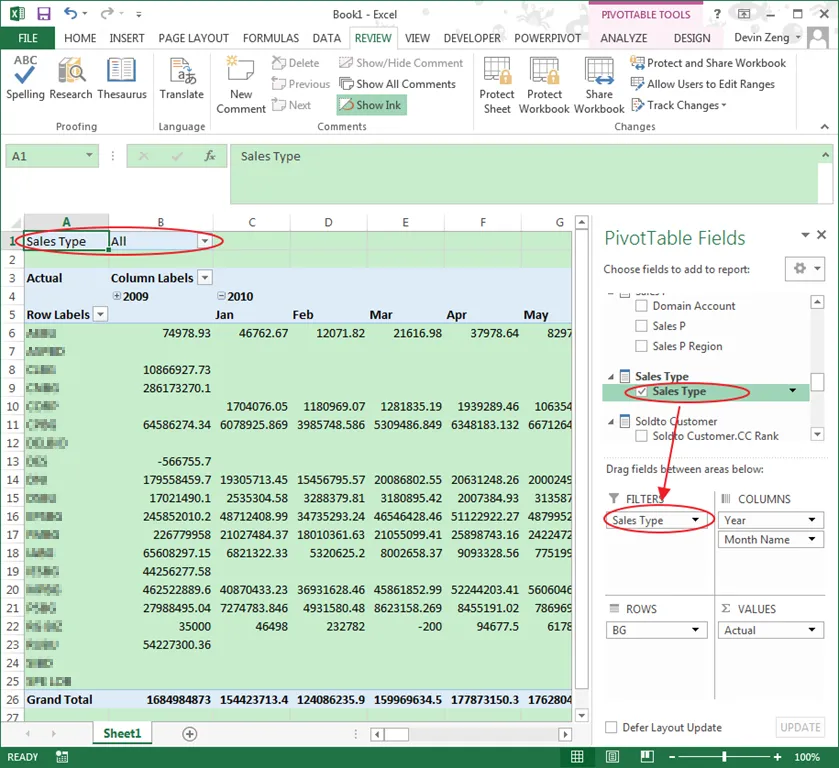The width and height of the screenshot is (839, 768).
Task: Insert a New Comment
Action: click(241, 85)
